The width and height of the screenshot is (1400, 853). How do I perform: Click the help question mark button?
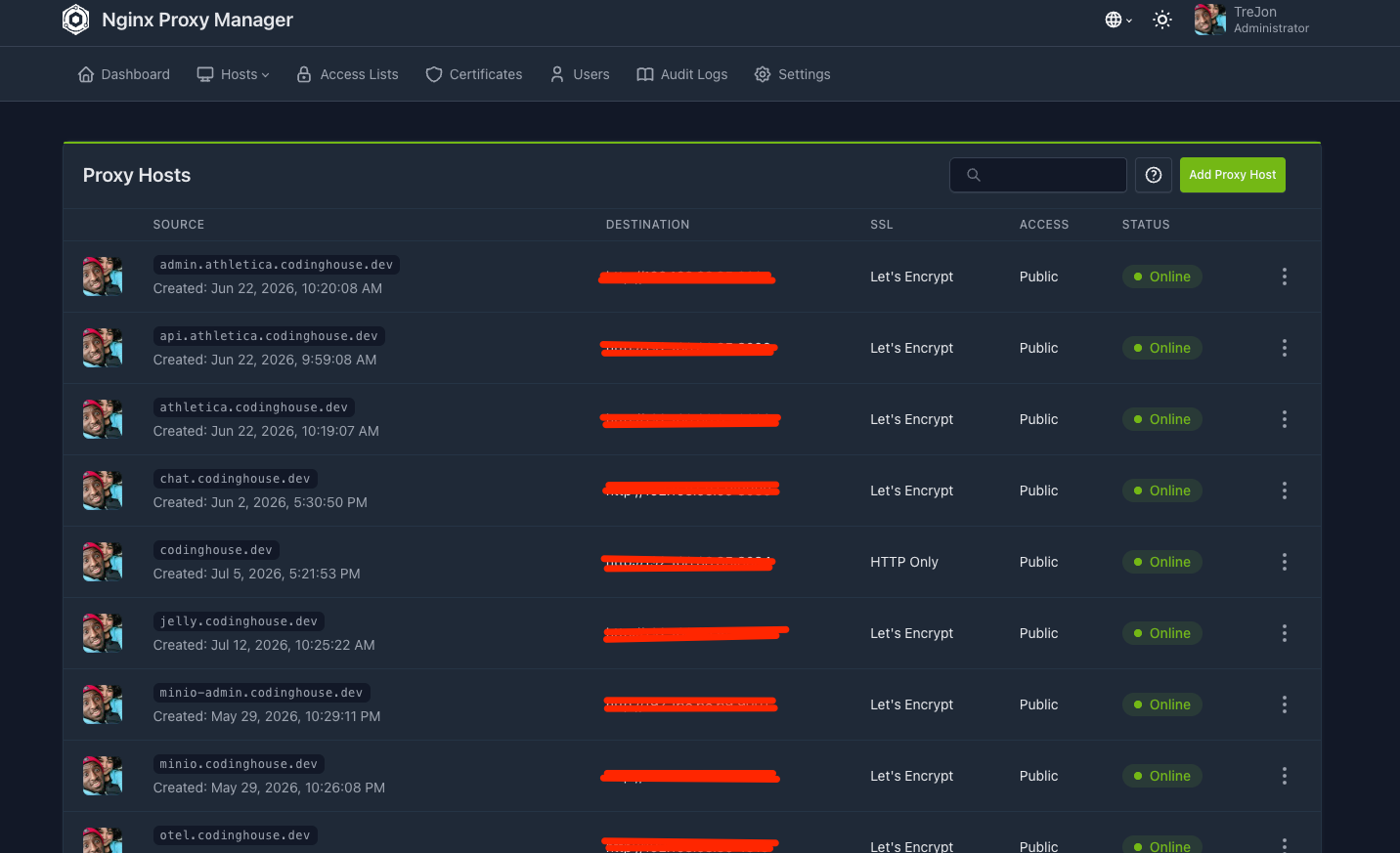(1154, 175)
